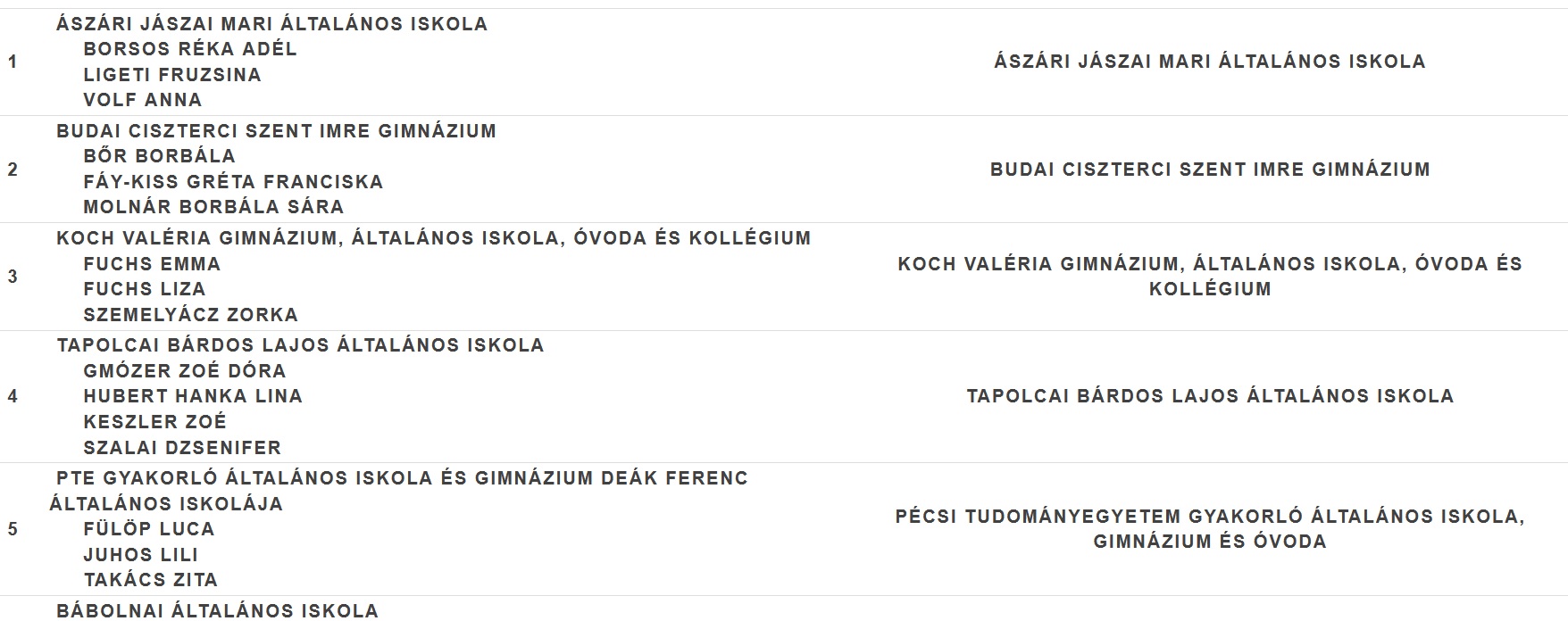1568x621 pixels.
Task: Select player Takács Zita
Action: tap(151, 580)
